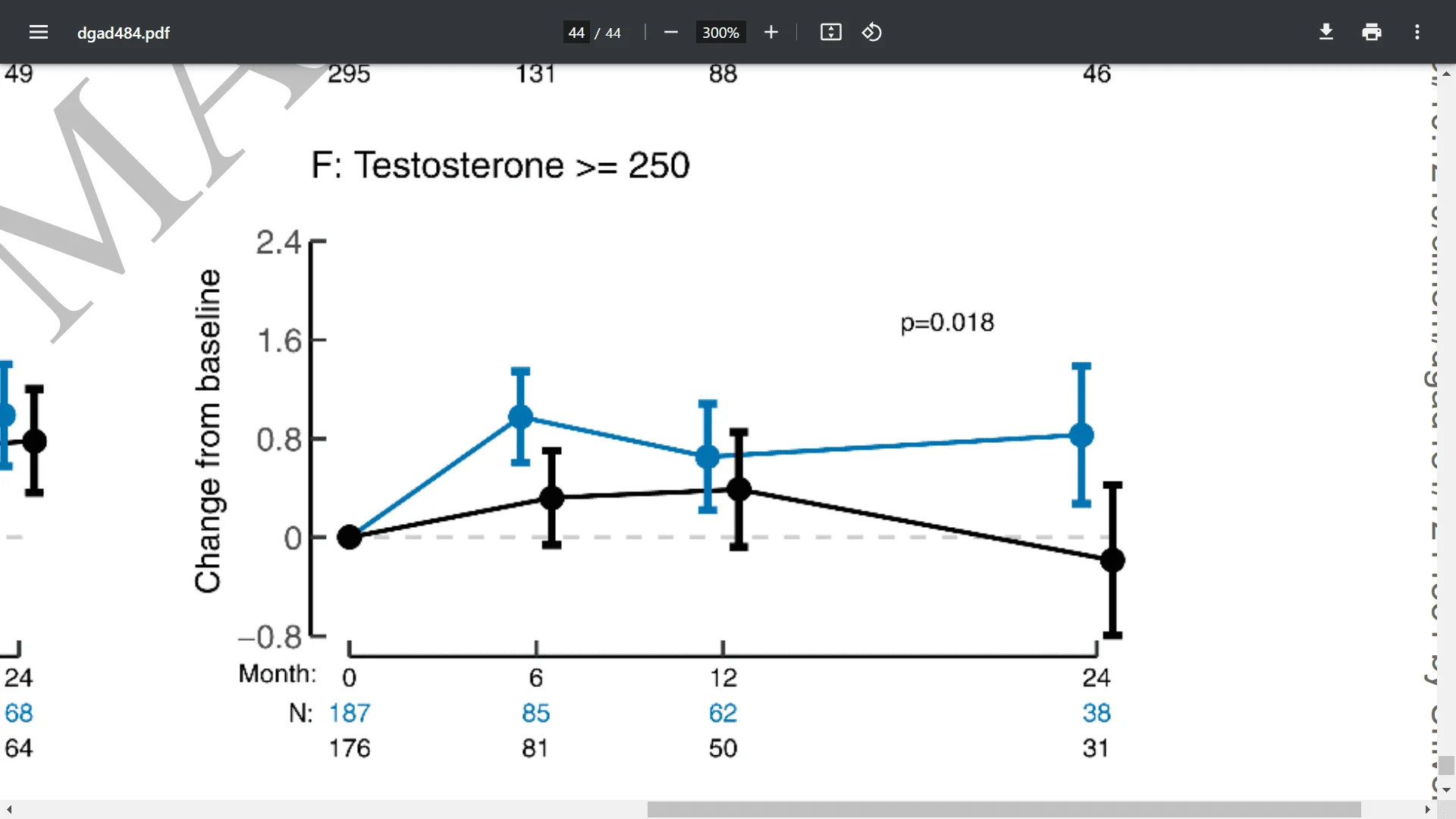Viewport: 1456px width, 819px height.
Task: Click the month 6 x-axis label
Action: pos(536,677)
